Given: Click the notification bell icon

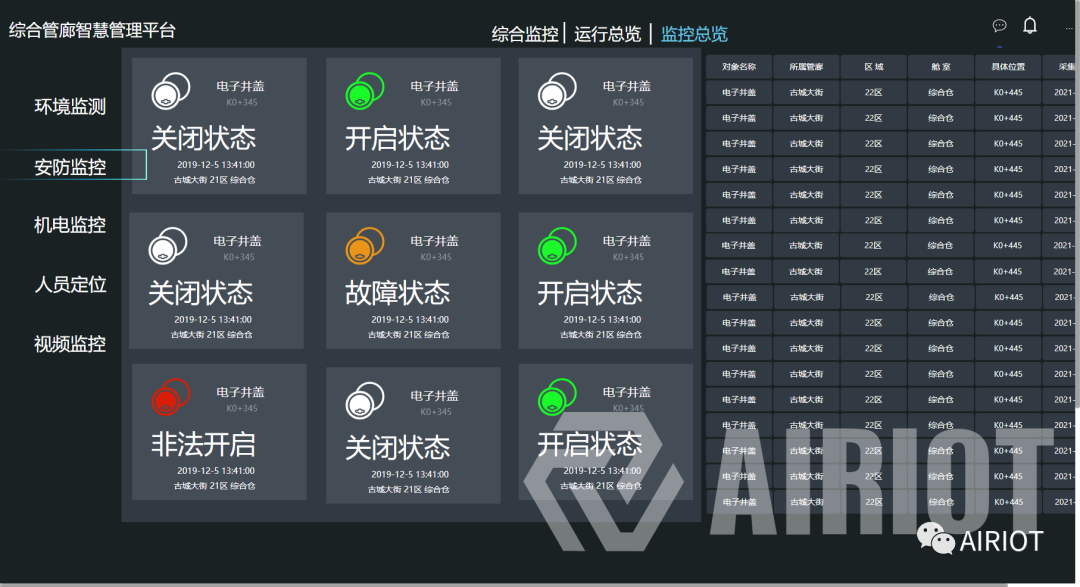Looking at the screenshot, I should pyautogui.click(x=1030, y=25).
